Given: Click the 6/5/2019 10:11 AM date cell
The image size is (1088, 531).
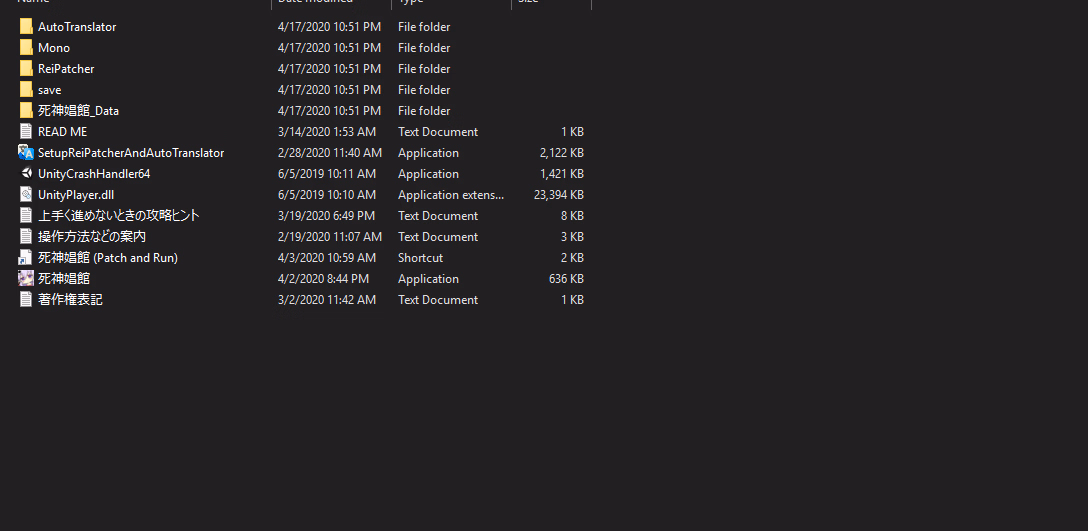Looking at the screenshot, I should [x=327, y=174].
